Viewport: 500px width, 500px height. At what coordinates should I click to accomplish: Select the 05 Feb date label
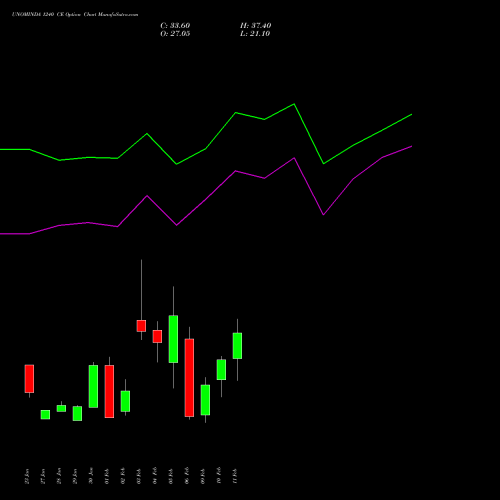coord(171,476)
